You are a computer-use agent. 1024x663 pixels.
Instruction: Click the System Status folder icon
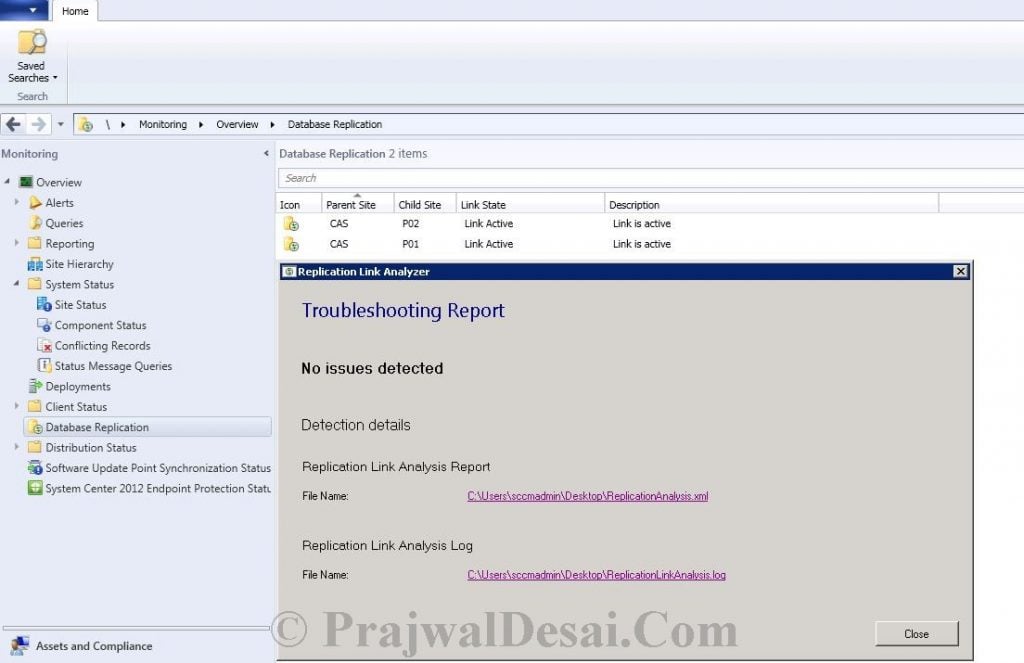[35, 284]
